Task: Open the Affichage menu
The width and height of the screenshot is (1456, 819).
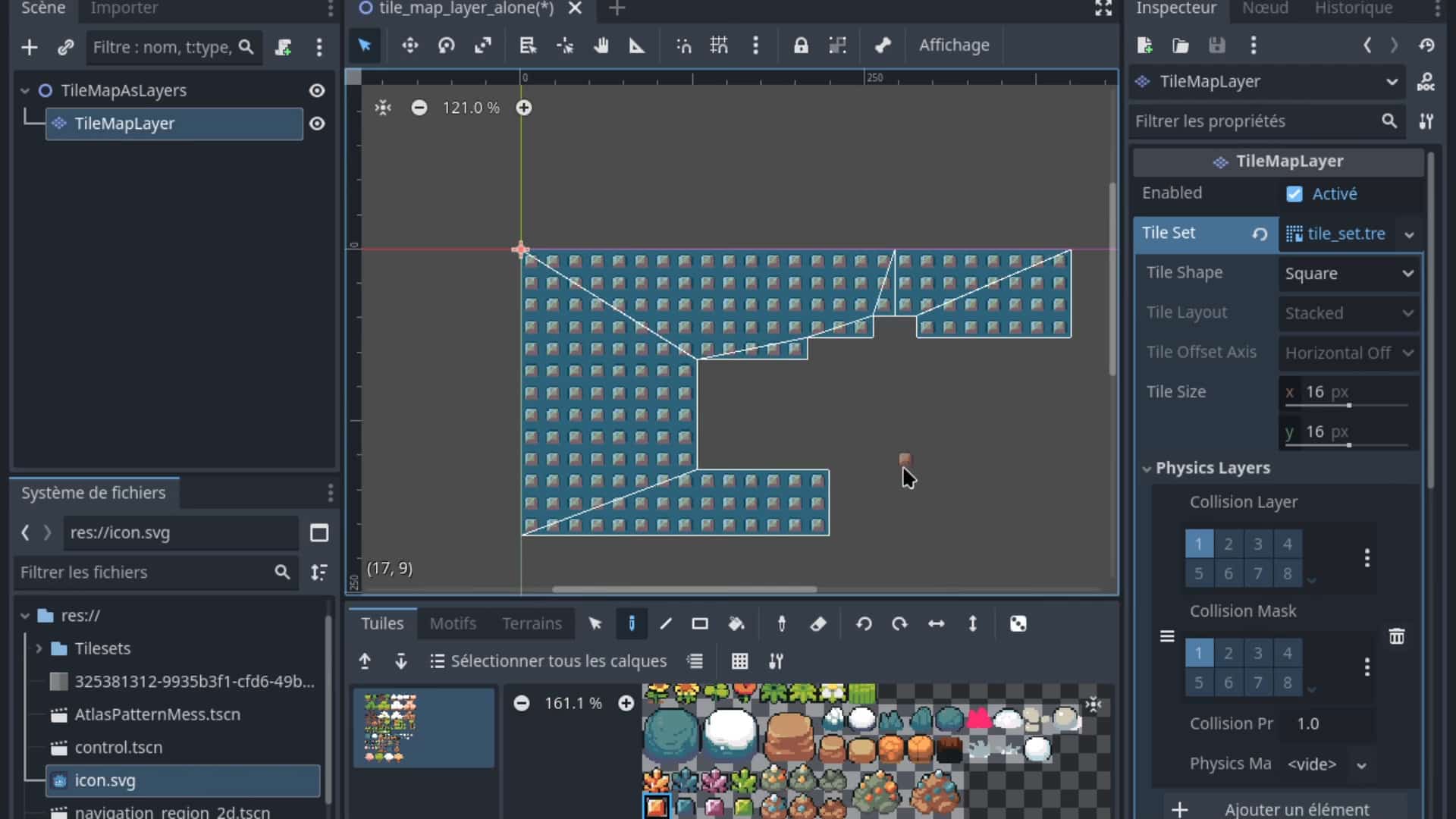Action: pyautogui.click(x=953, y=45)
